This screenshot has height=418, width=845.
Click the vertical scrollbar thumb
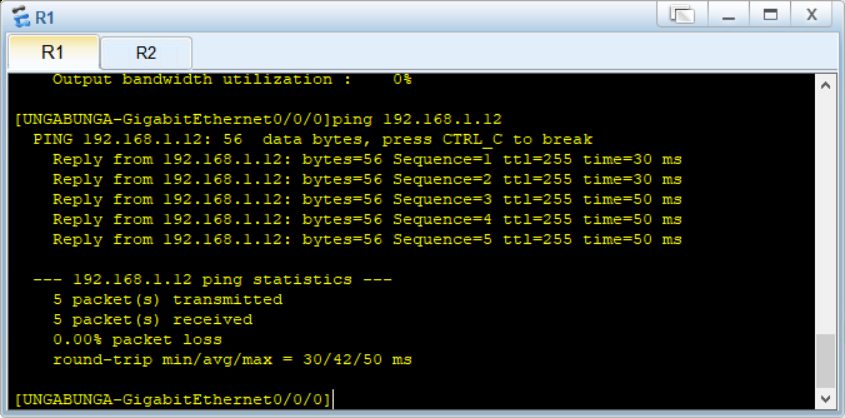click(825, 360)
